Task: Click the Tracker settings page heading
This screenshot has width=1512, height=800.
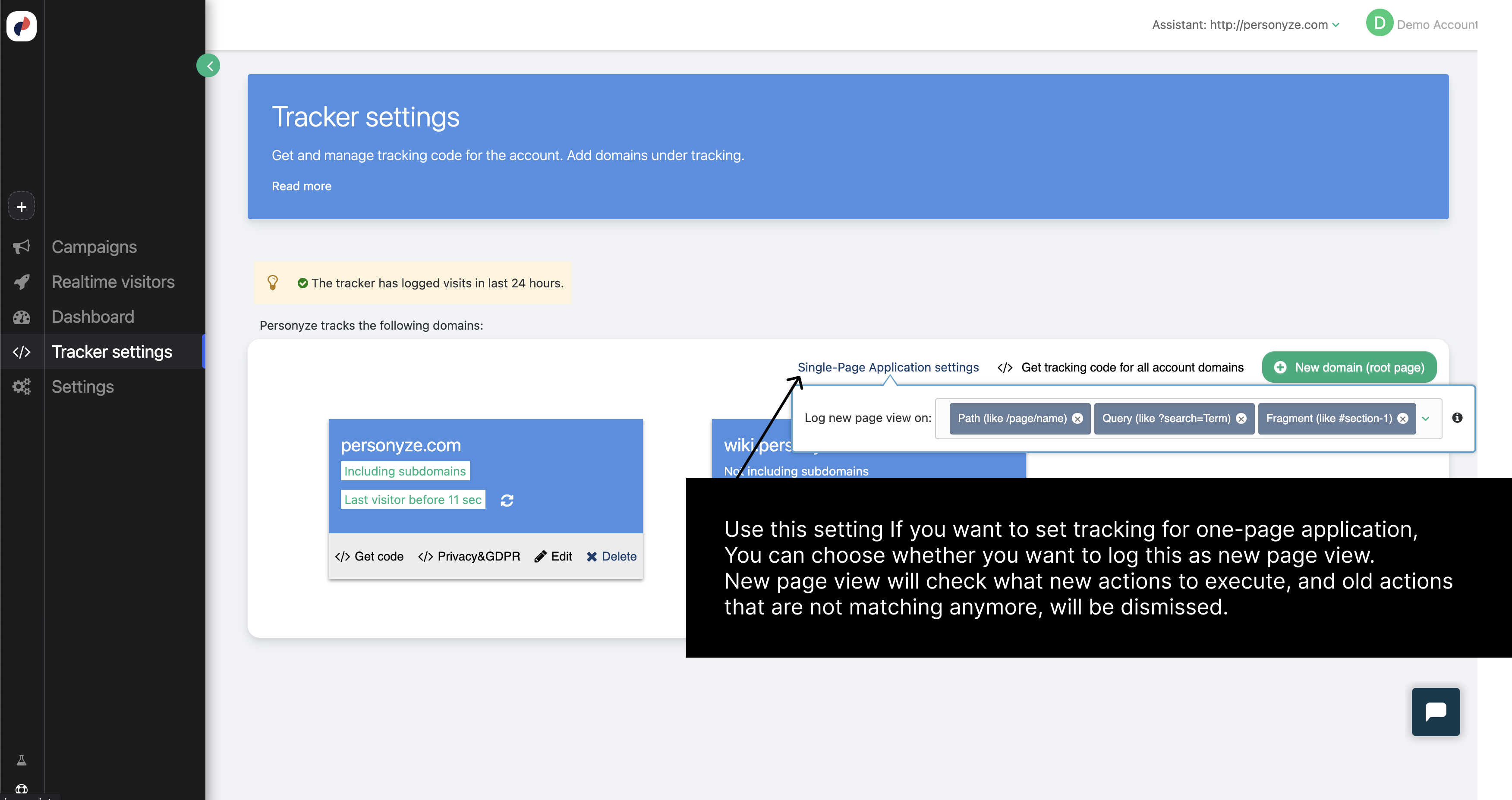Action: coord(365,117)
